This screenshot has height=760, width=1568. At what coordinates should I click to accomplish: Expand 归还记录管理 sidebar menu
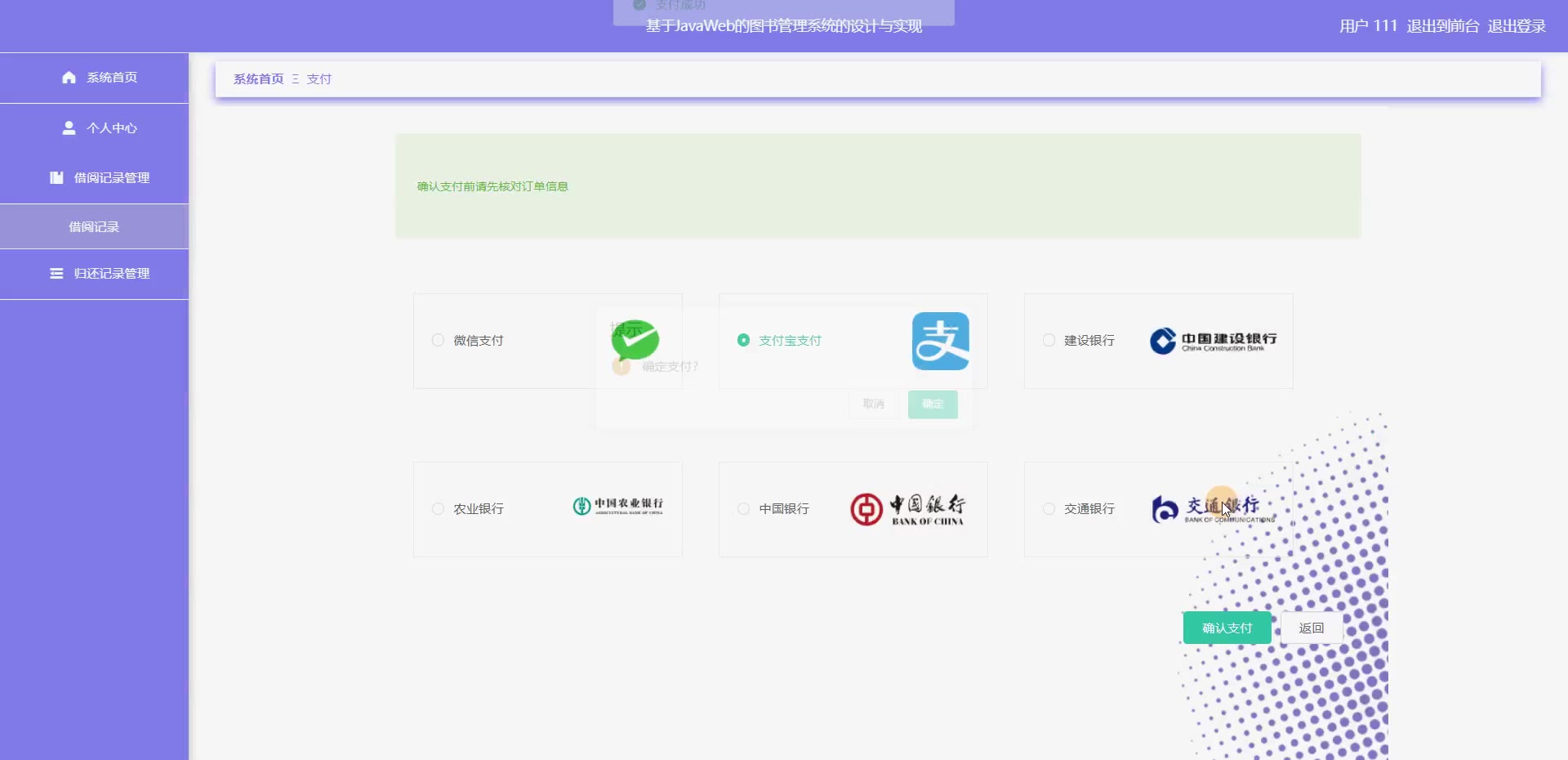(94, 274)
